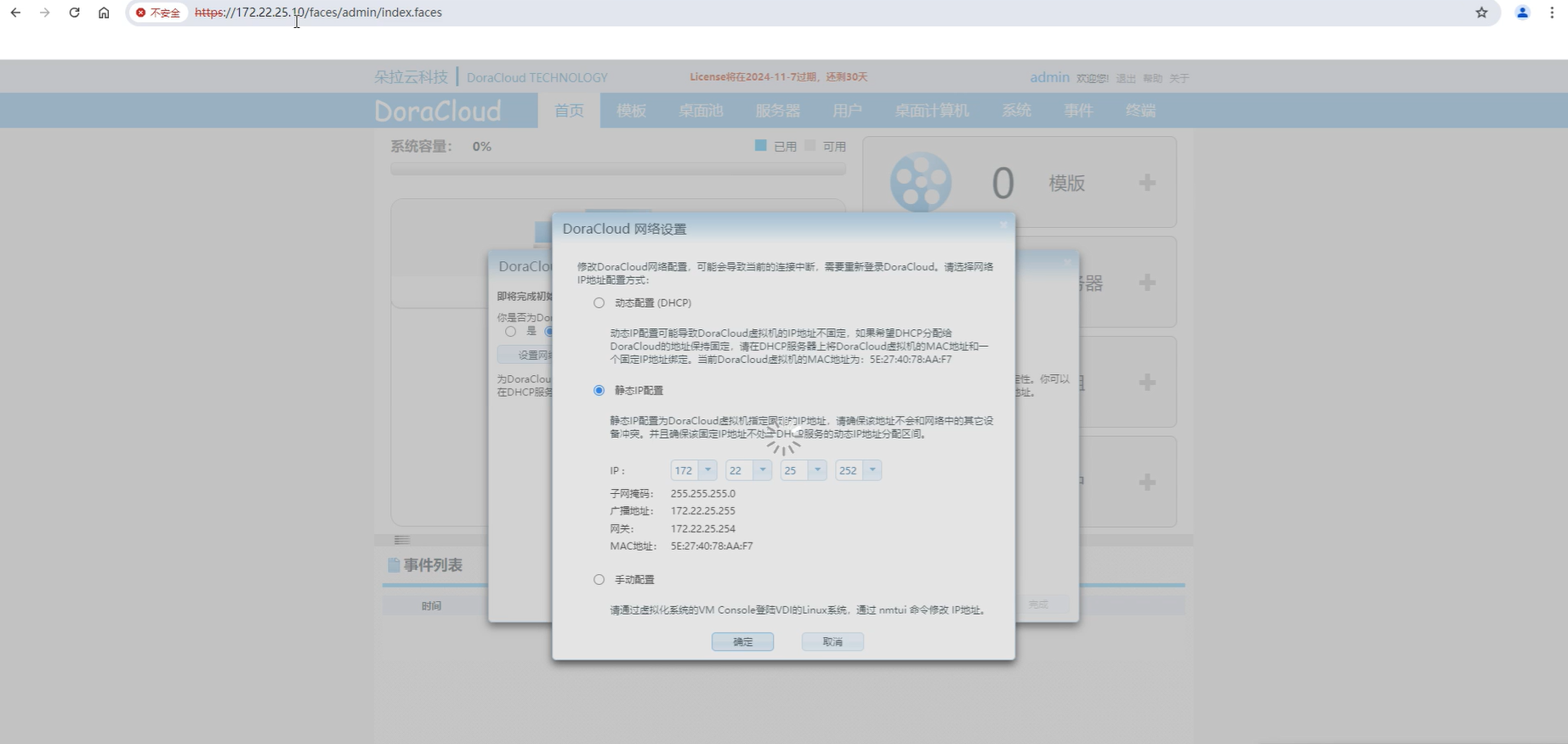Close the background DoraCloud wizard dialog
This screenshot has width=1568, height=744.
[1067, 263]
